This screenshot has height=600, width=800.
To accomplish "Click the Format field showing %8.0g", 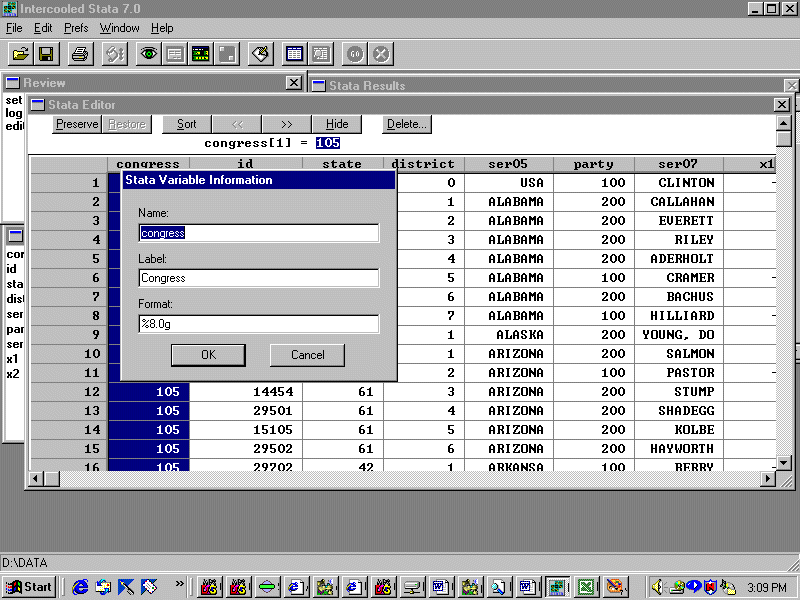I will tap(258, 324).
